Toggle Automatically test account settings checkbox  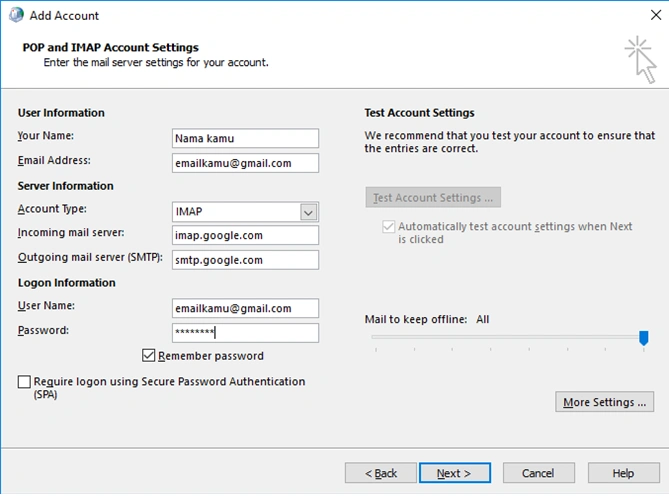[388, 226]
